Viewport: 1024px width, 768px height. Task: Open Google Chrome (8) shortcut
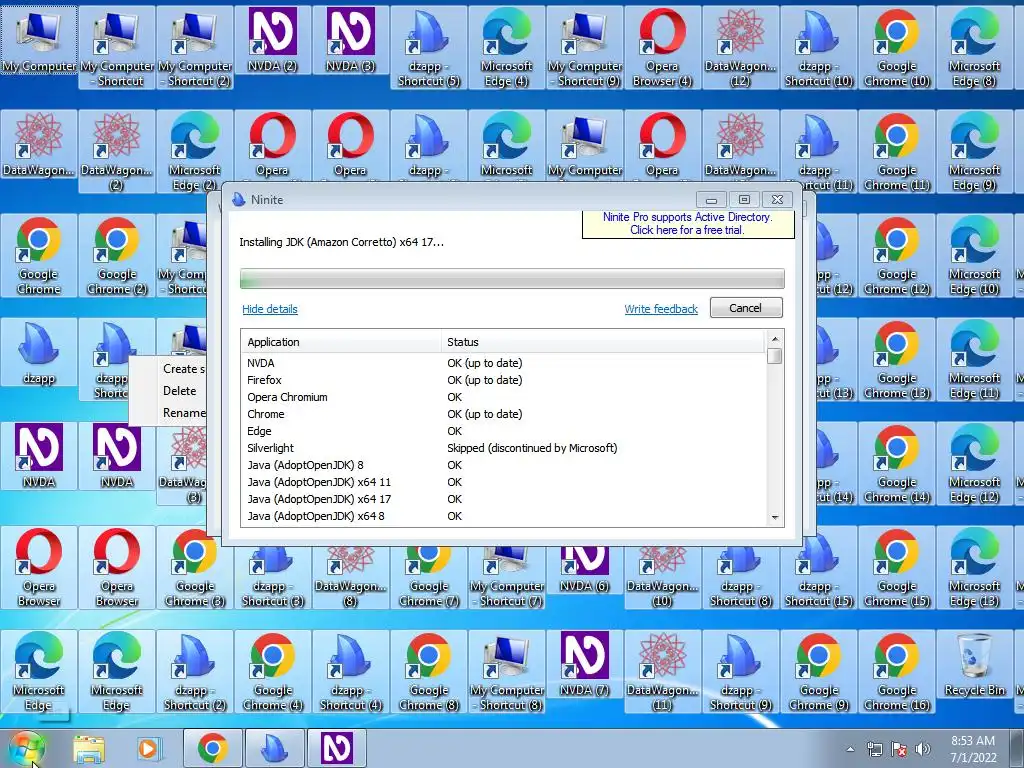(428, 672)
